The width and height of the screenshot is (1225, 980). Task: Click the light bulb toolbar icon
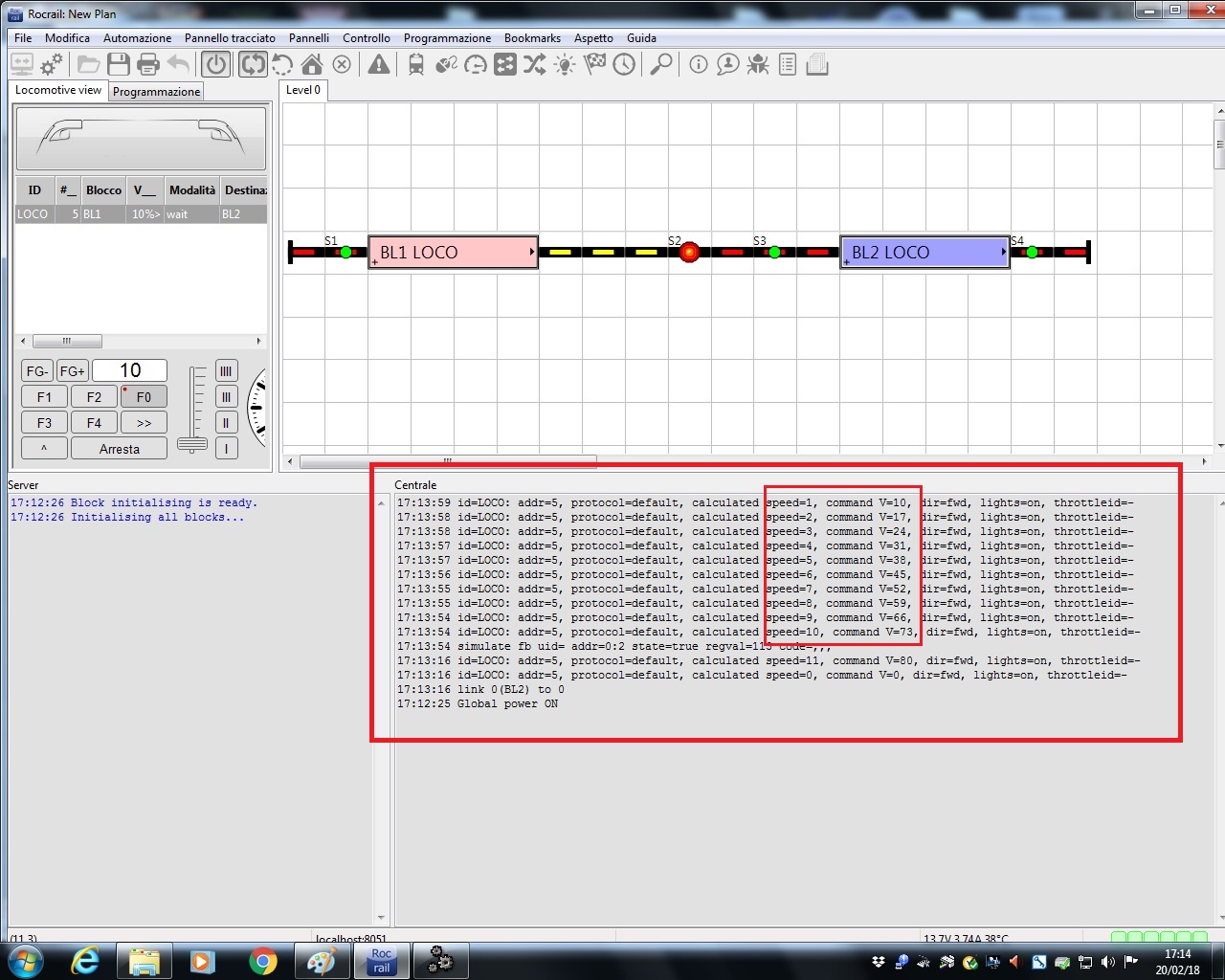point(565,65)
